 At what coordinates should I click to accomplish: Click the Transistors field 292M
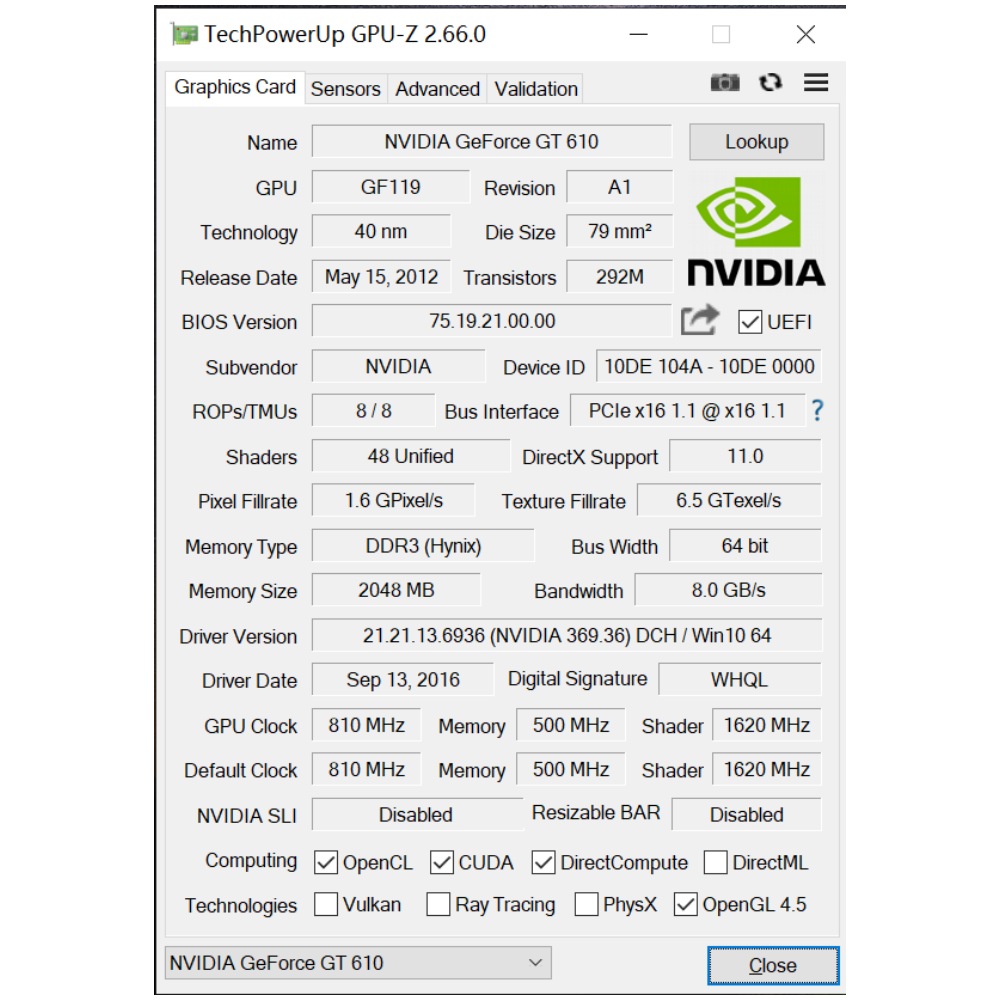tap(619, 277)
